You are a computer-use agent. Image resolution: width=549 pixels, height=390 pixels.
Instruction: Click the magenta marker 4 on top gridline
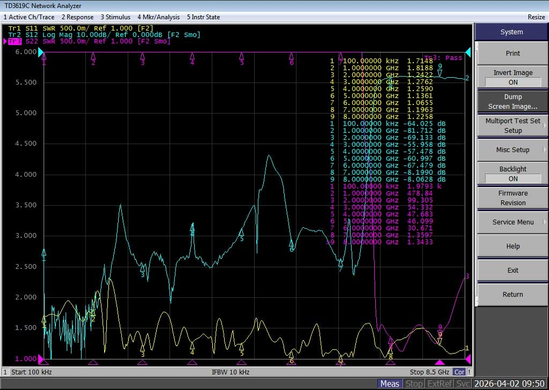click(x=192, y=59)
